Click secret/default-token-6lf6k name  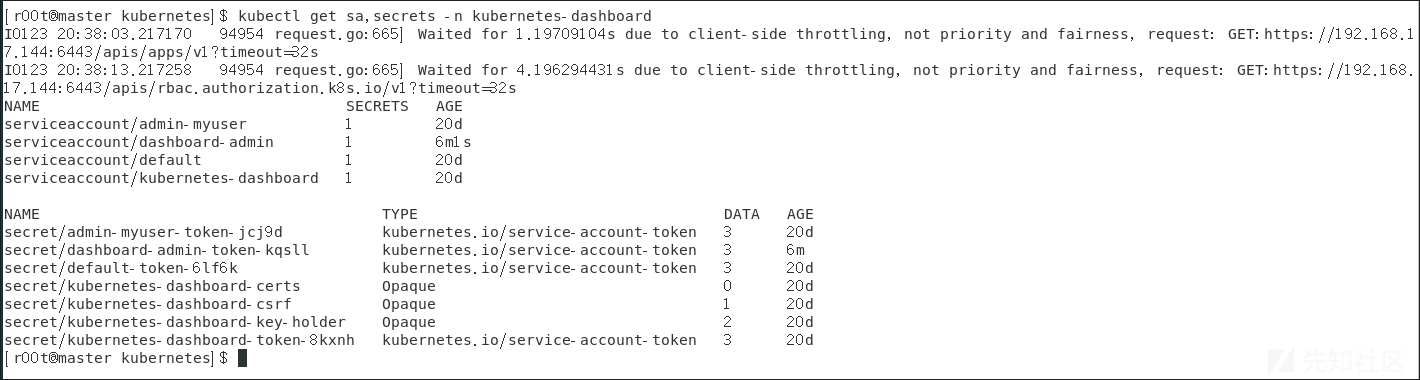point(121,268)
